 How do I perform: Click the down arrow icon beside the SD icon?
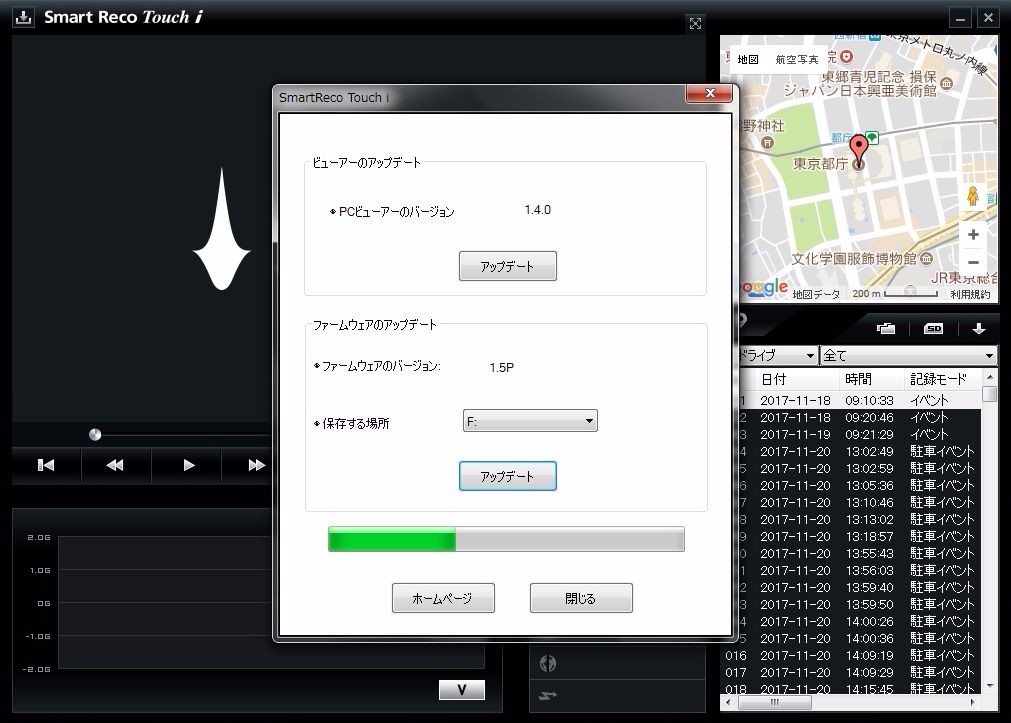tap(979, 328)
